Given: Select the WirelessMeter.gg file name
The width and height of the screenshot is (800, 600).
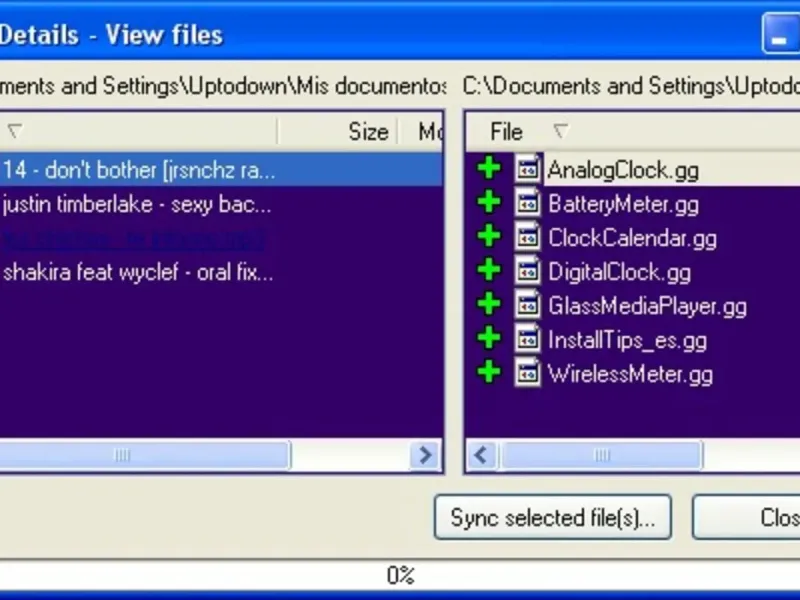Looking at the screenshot, I should [x=630, y=374].
